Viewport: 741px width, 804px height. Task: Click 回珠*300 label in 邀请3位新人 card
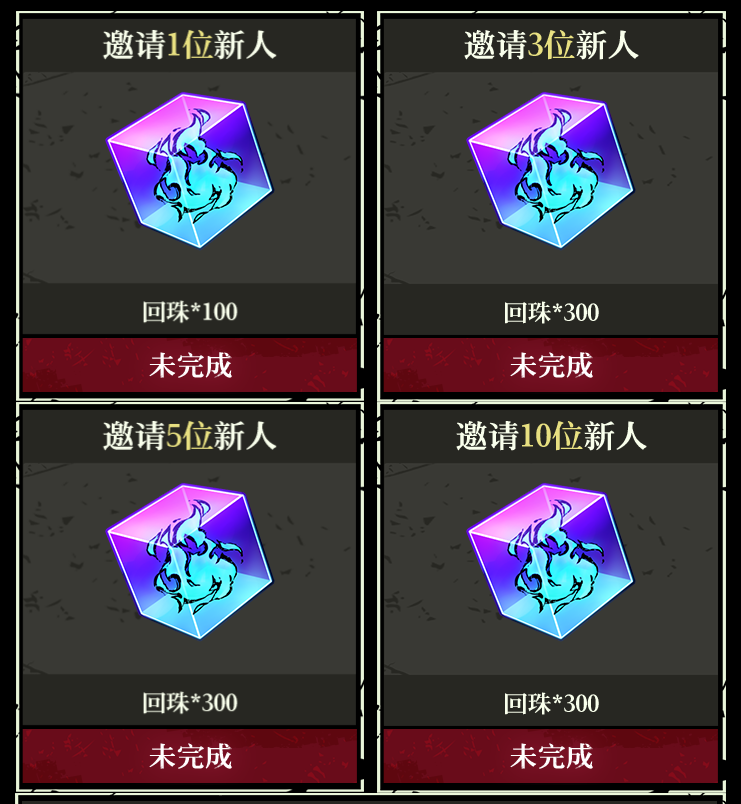click(x=551, y=312)
